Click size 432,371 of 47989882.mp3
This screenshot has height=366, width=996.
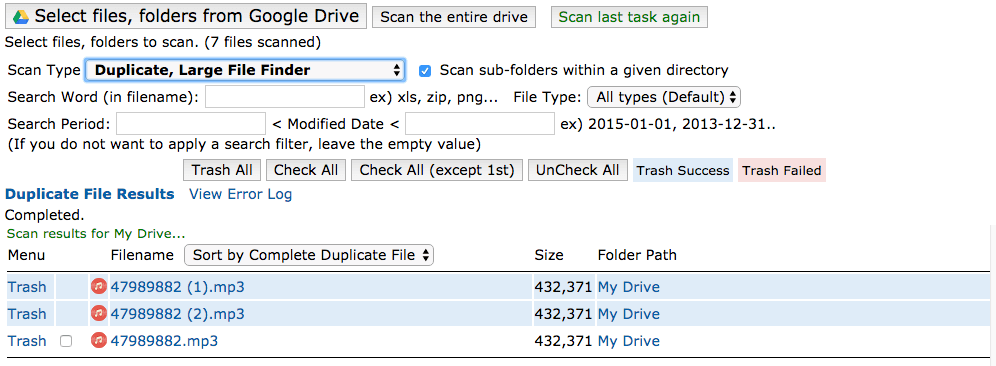click(x=563, y=342)
